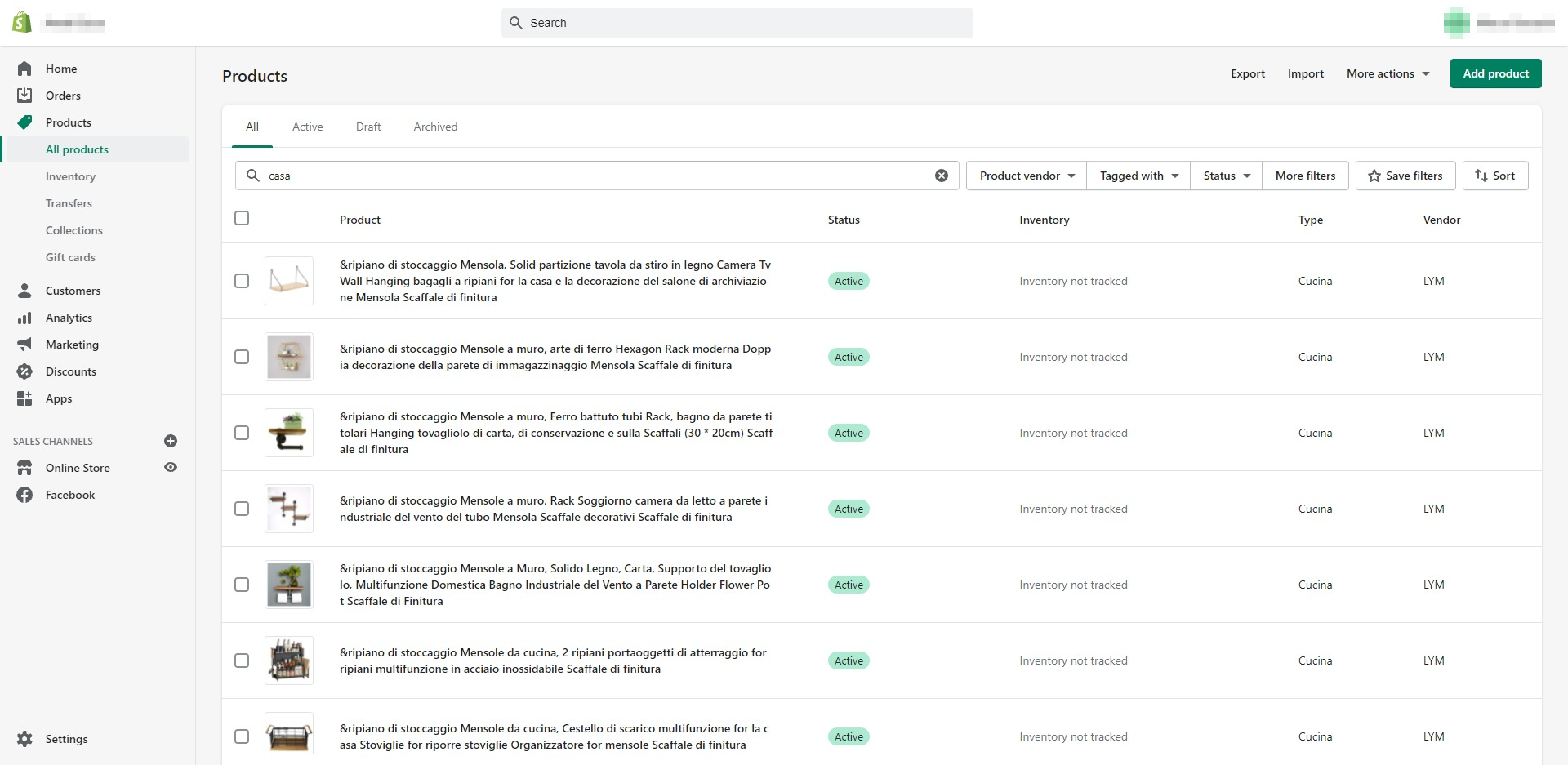Open the Facebook channel icon

point(24,495)
